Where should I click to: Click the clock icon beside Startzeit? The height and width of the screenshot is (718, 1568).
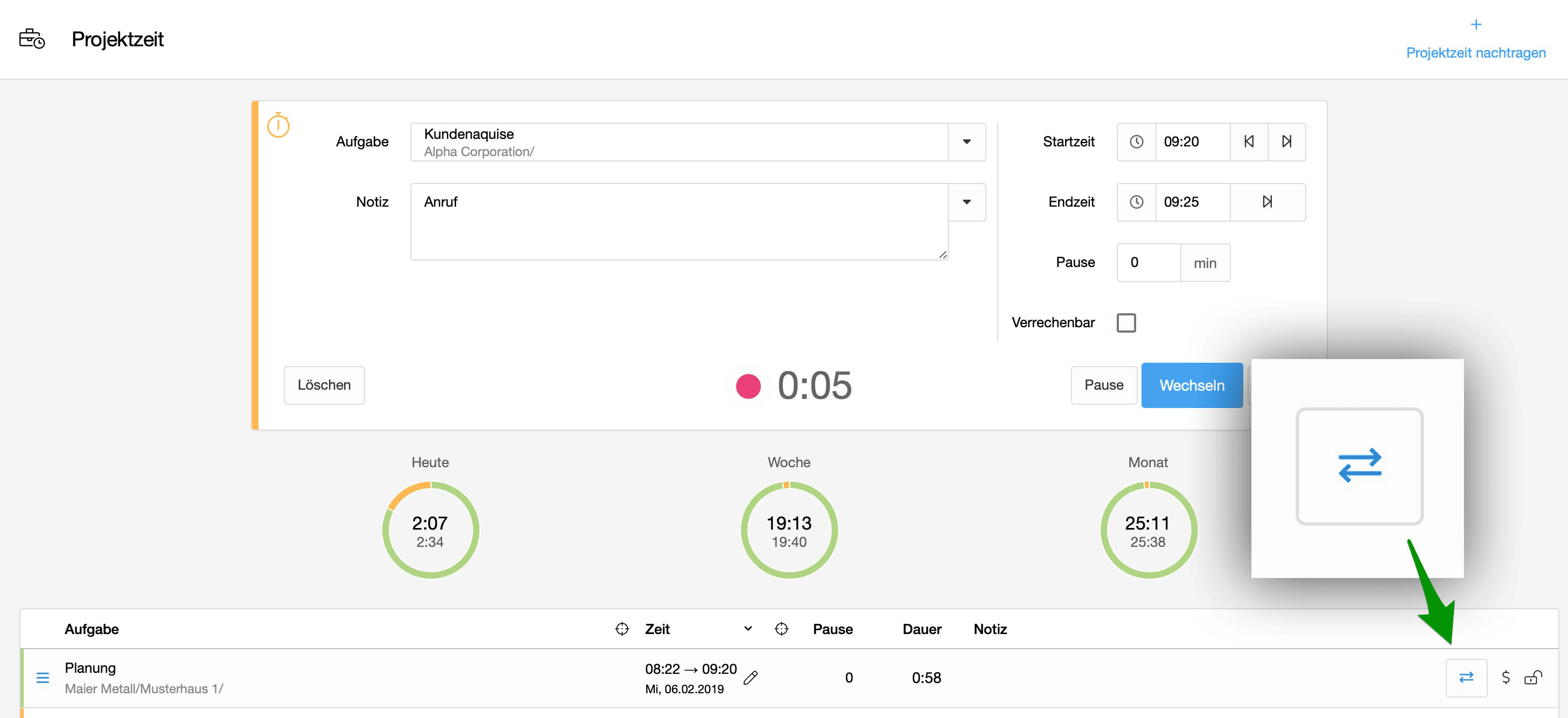(1137, 142)
